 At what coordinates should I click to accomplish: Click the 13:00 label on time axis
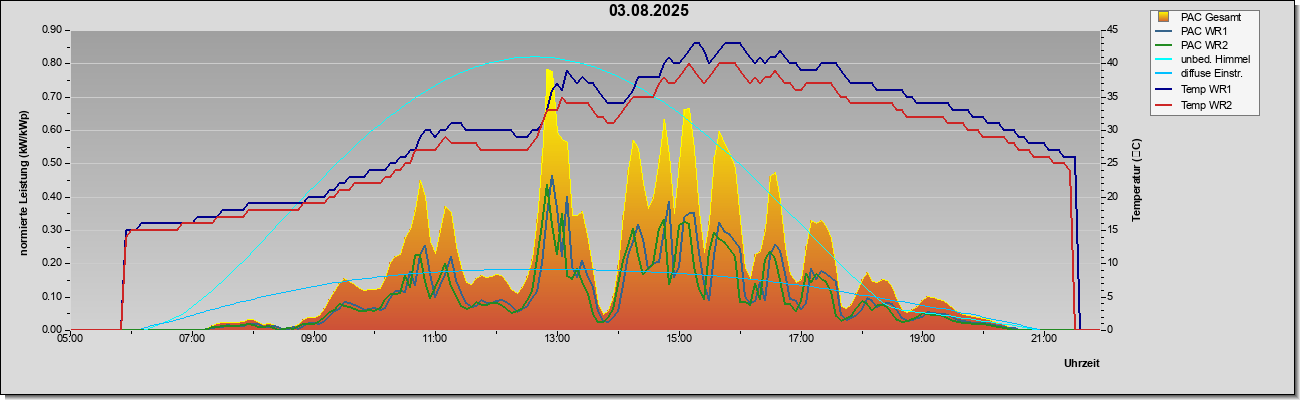tap(556, 339)
